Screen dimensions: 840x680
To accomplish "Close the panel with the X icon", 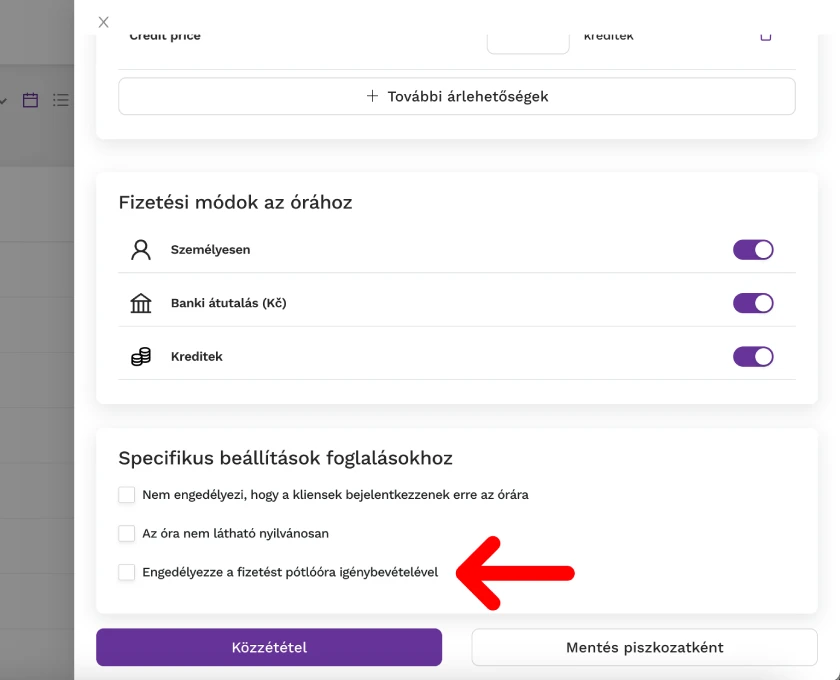I will click(103, 22).
